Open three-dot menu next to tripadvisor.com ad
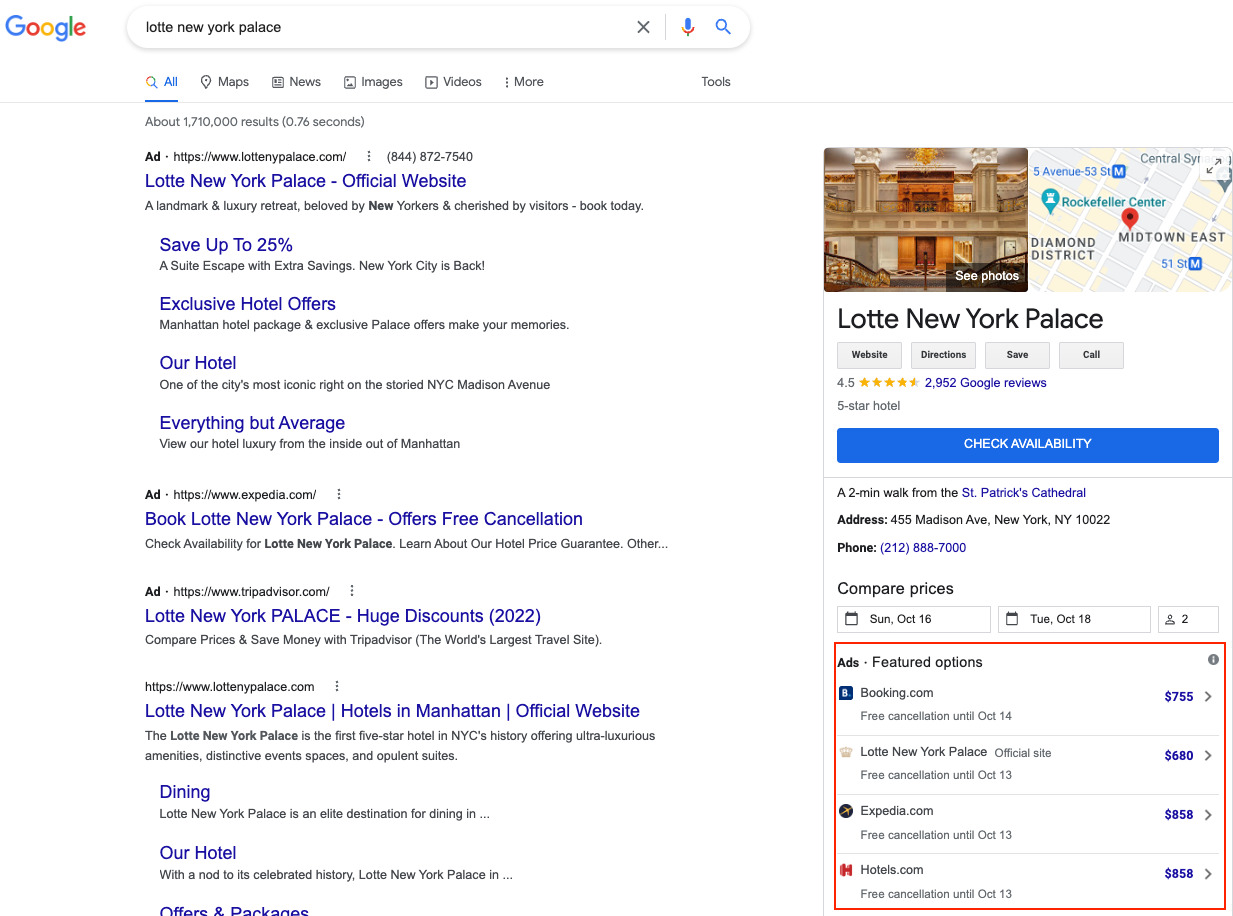 click(352, 592)
